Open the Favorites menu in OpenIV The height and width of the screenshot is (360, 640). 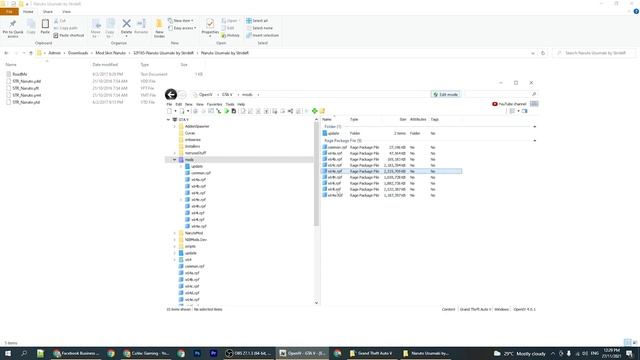click(x=214, y=104)
